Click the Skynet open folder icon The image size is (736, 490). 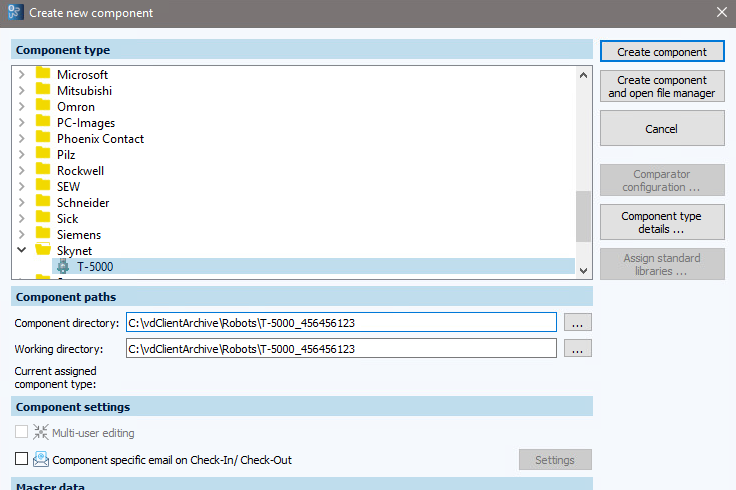[43, 251]
